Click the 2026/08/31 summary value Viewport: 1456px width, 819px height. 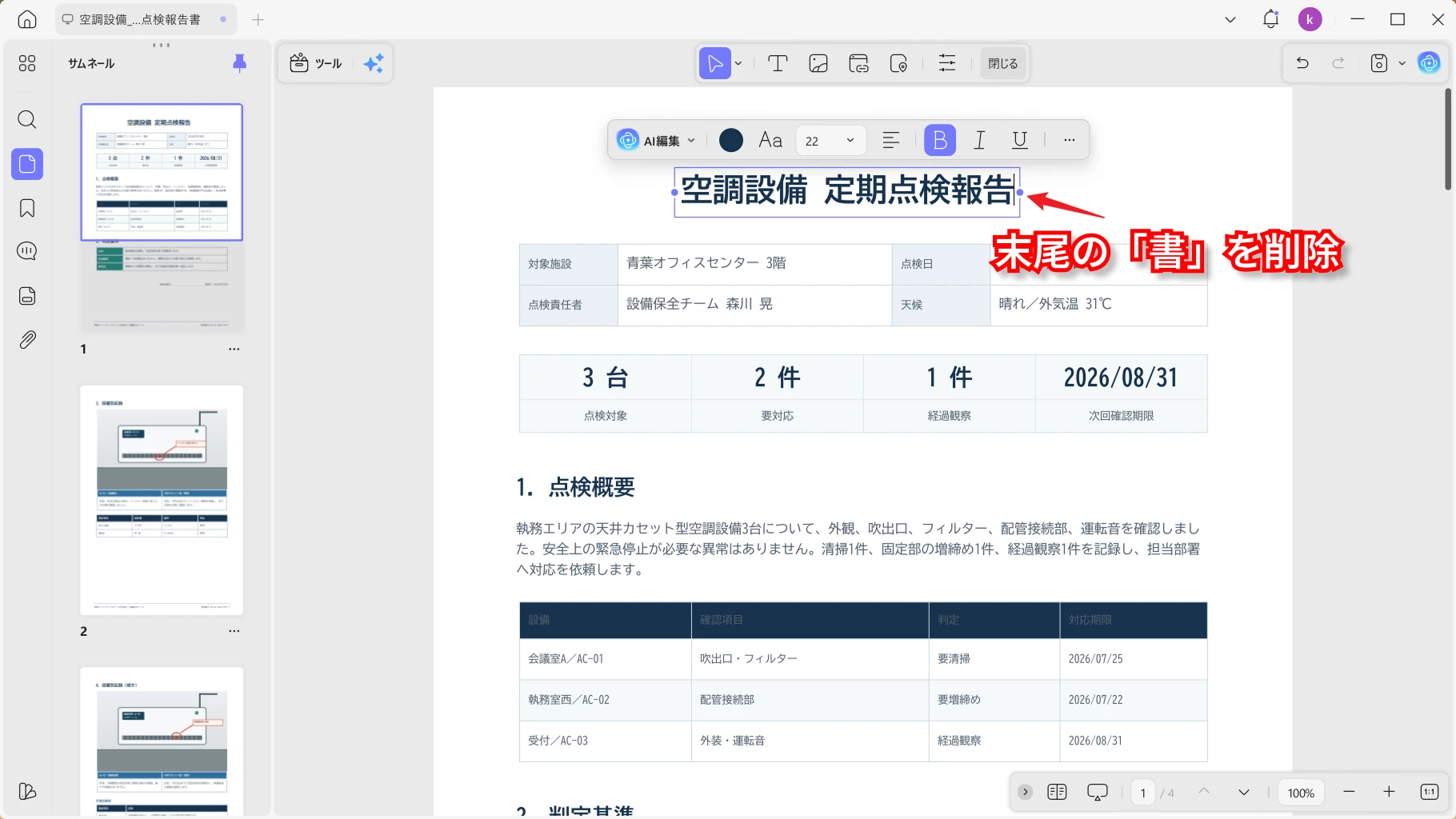coord(1121,378)
